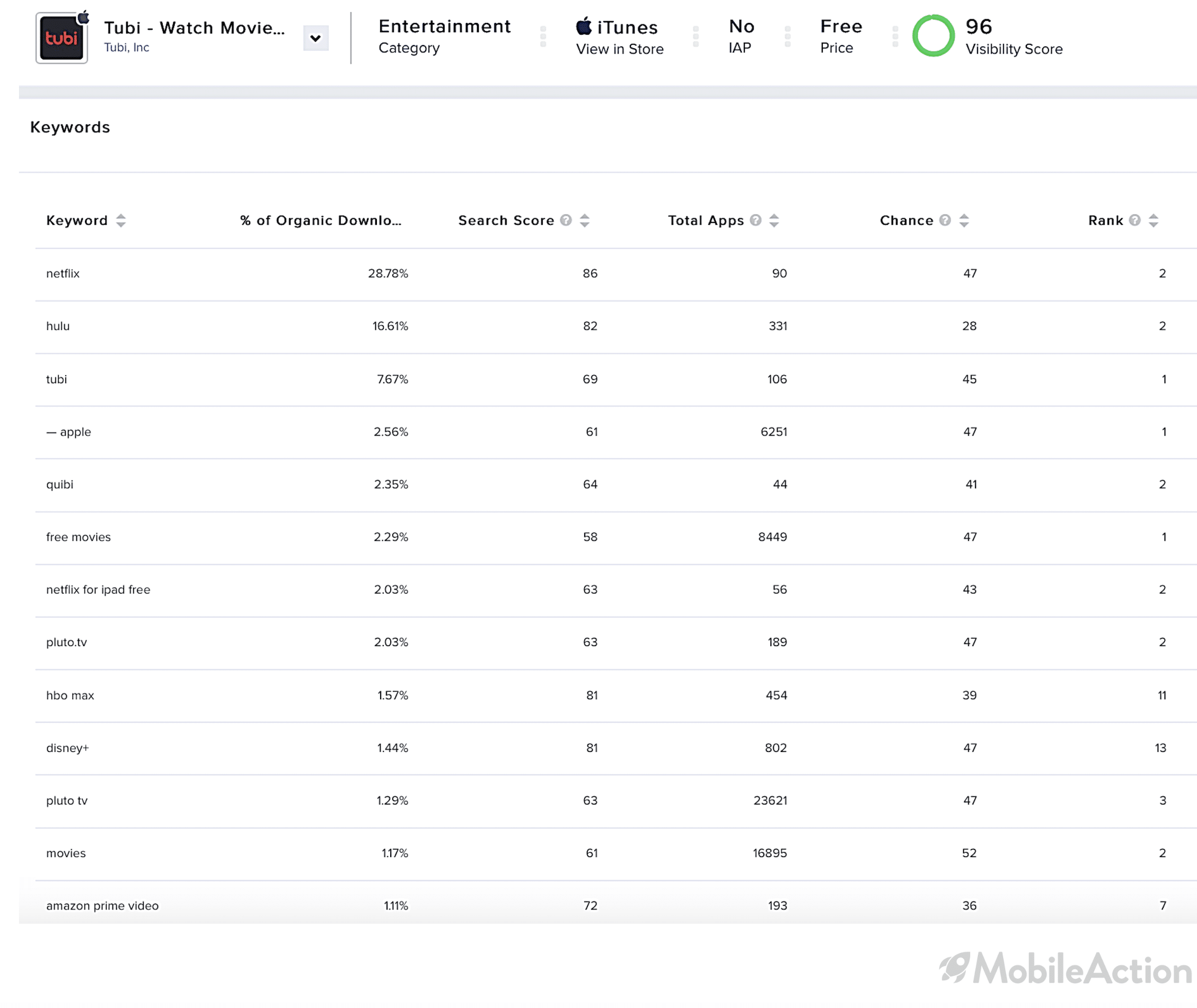The height and width of the screenshot is (1008, 1197).
Task: Click rank 11 in the hbo max row
Action: [x=1162, y=695]
